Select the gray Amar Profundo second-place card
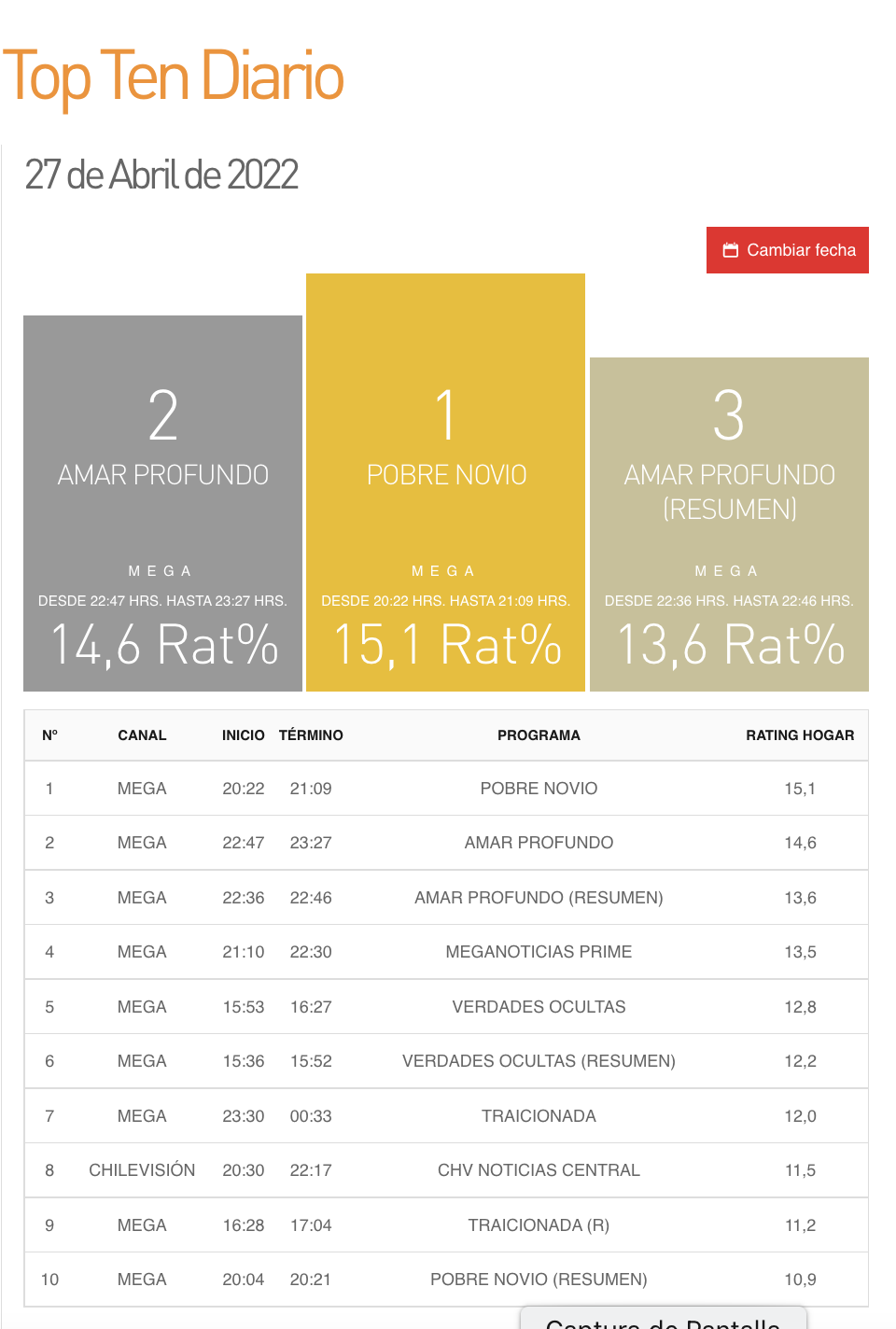896x1329 pixels. [x=162, y=504]
